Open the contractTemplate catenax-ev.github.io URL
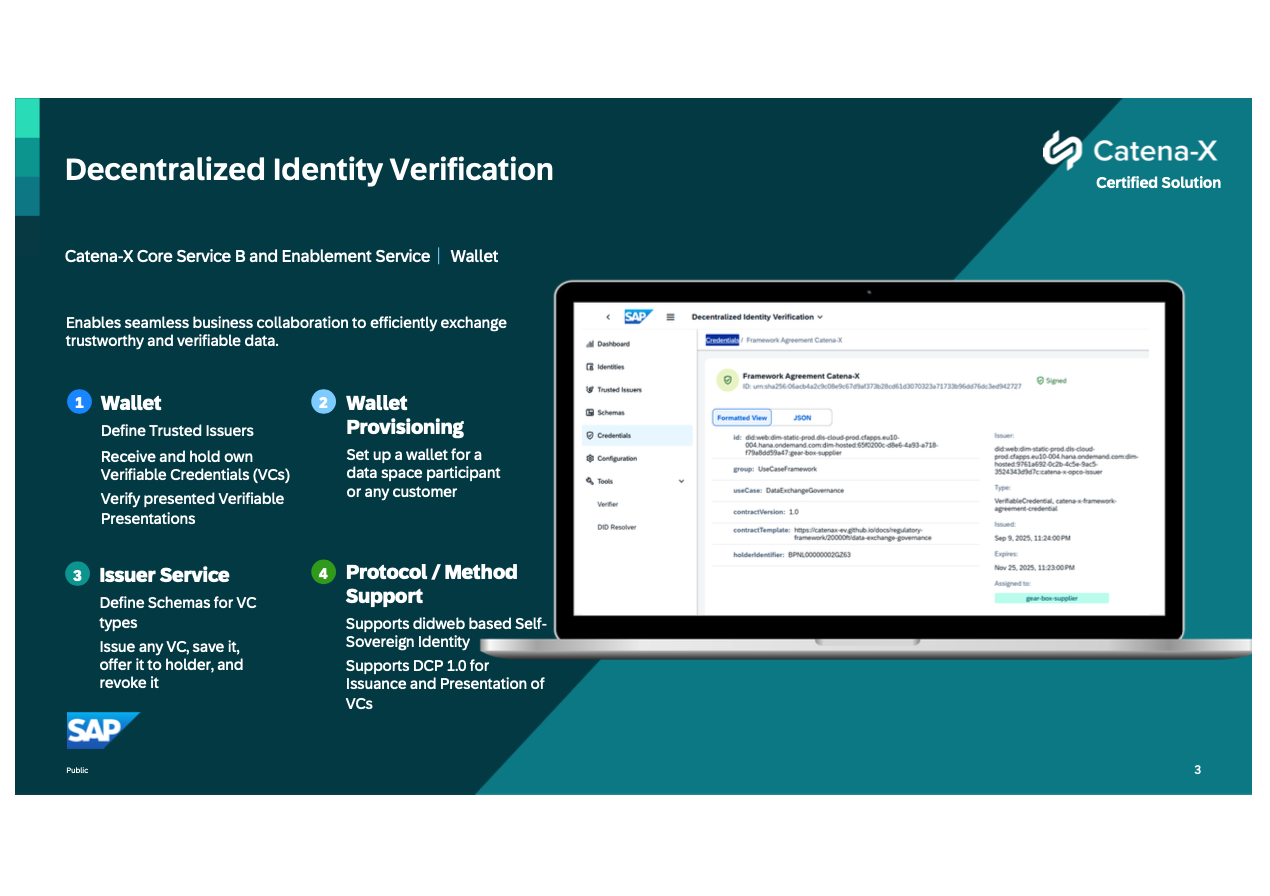This screenshot has height=896, width=1270. point(862,534)
